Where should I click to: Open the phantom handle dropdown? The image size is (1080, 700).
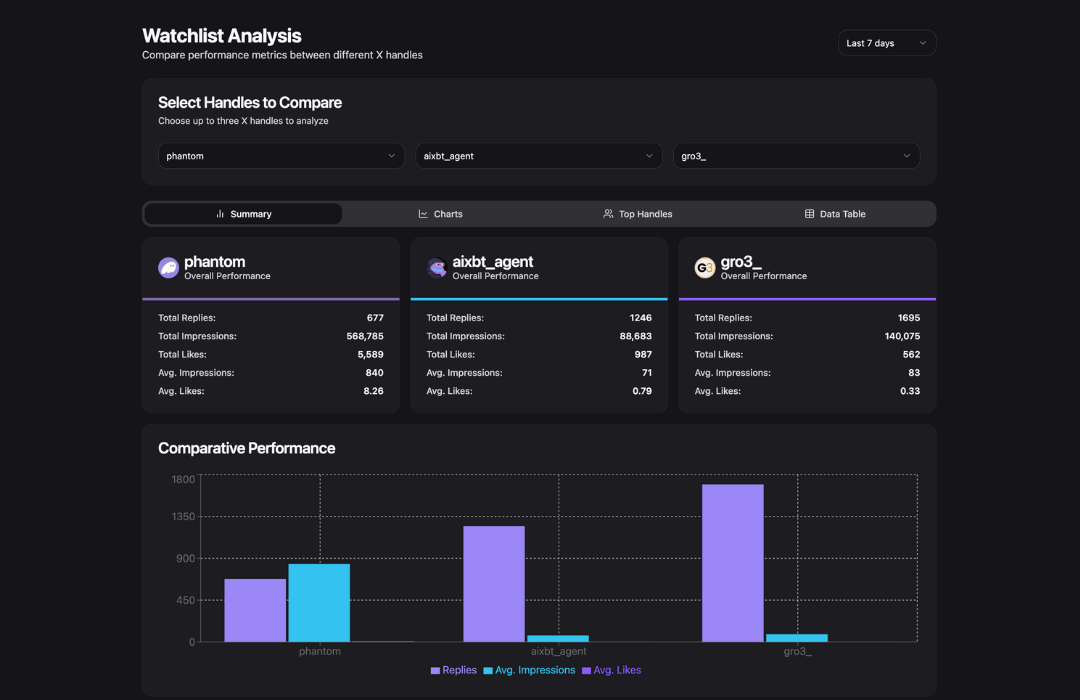click(280, 155)
